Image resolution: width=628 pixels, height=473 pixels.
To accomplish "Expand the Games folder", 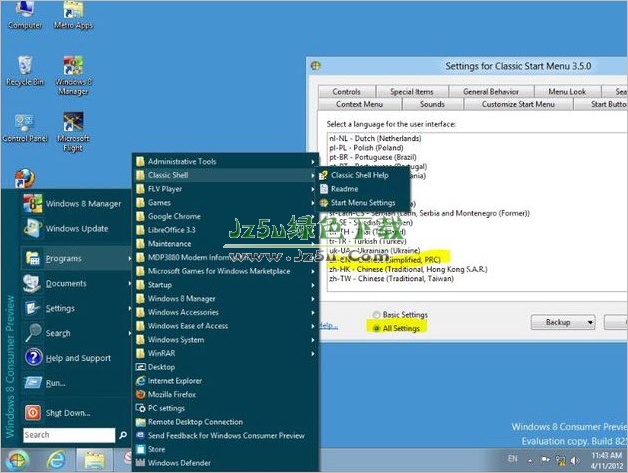I will [225, 203].
